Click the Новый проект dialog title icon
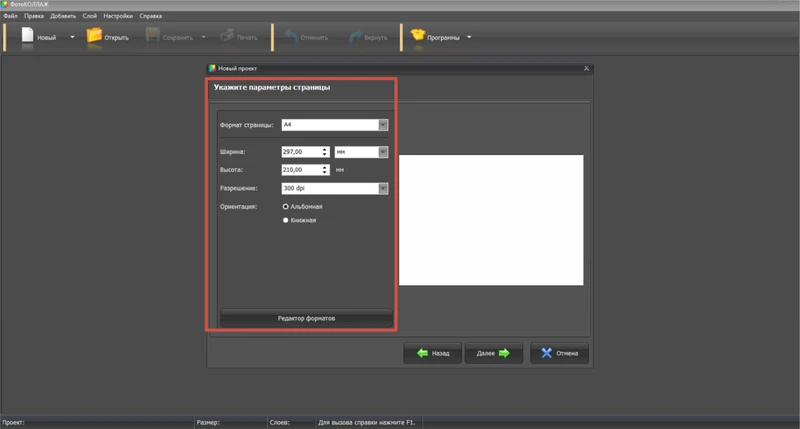This screenshot has height=429, width=800. tap(212, 68)
